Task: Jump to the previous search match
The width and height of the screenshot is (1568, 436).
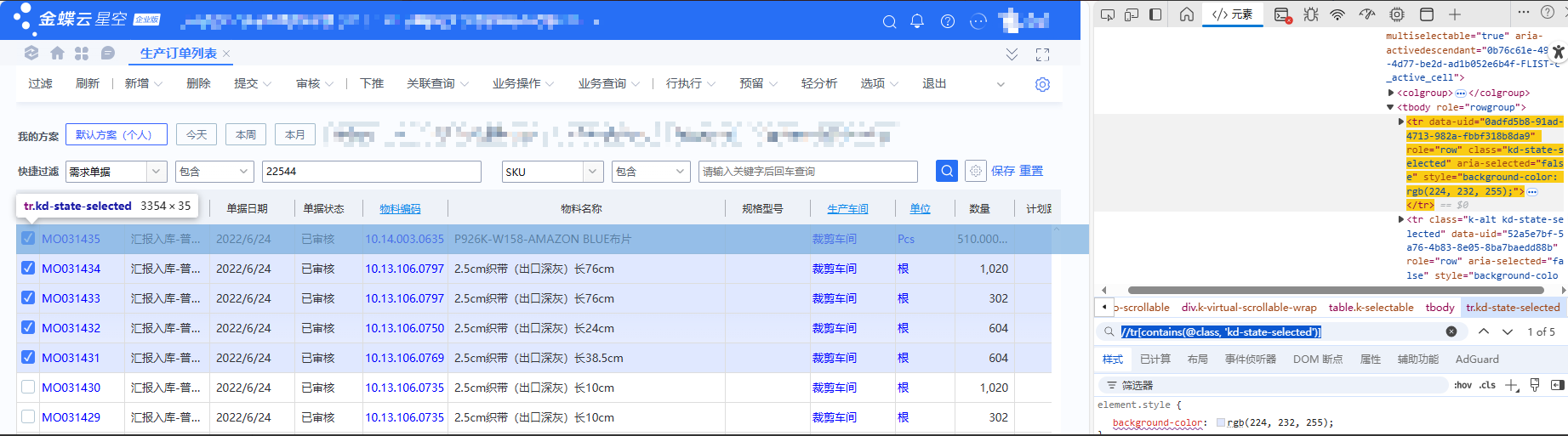Action: click(1484, 331)
